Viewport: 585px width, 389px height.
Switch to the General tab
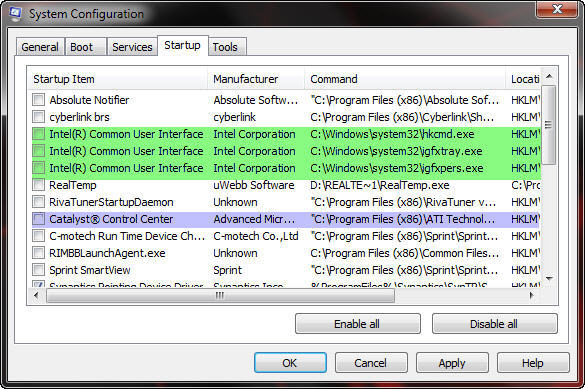coord(40,47)
